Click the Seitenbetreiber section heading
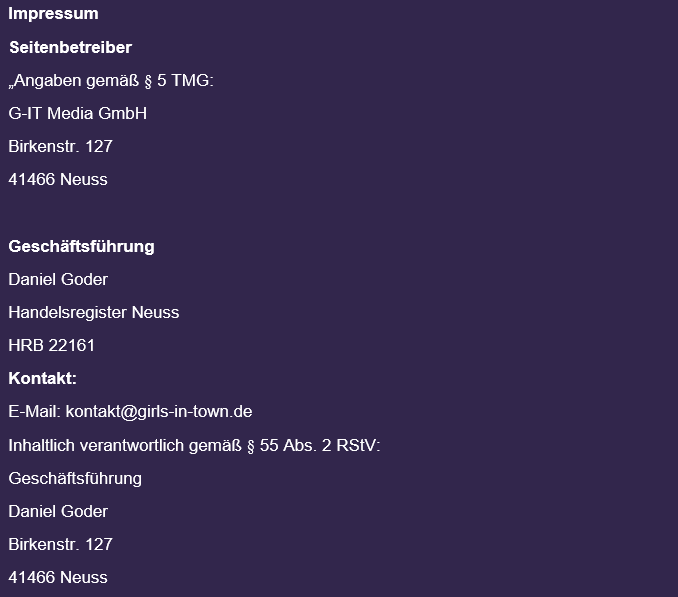The width and height of the screenshot is (678, 597). tap(70, 47)
